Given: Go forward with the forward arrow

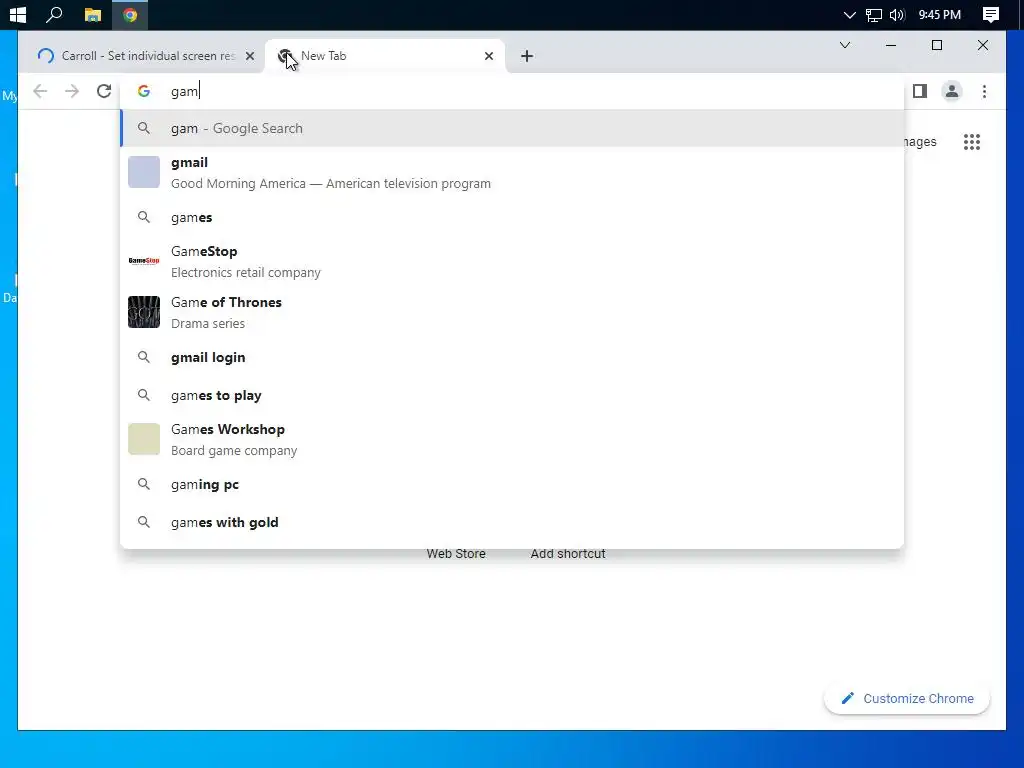Looking at the screenshot, I should 72,91.
